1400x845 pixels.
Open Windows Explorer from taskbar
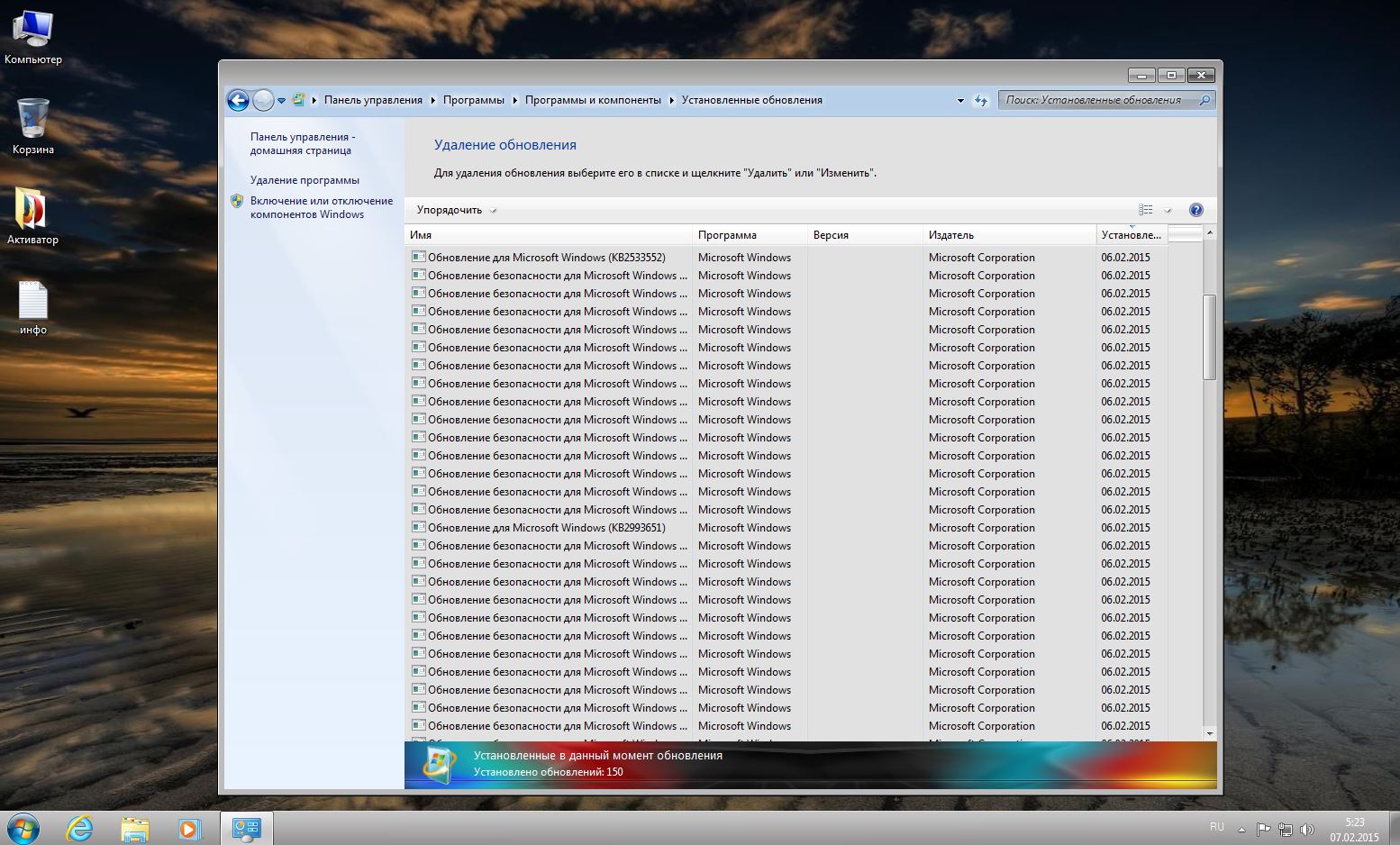click(134, 829)
